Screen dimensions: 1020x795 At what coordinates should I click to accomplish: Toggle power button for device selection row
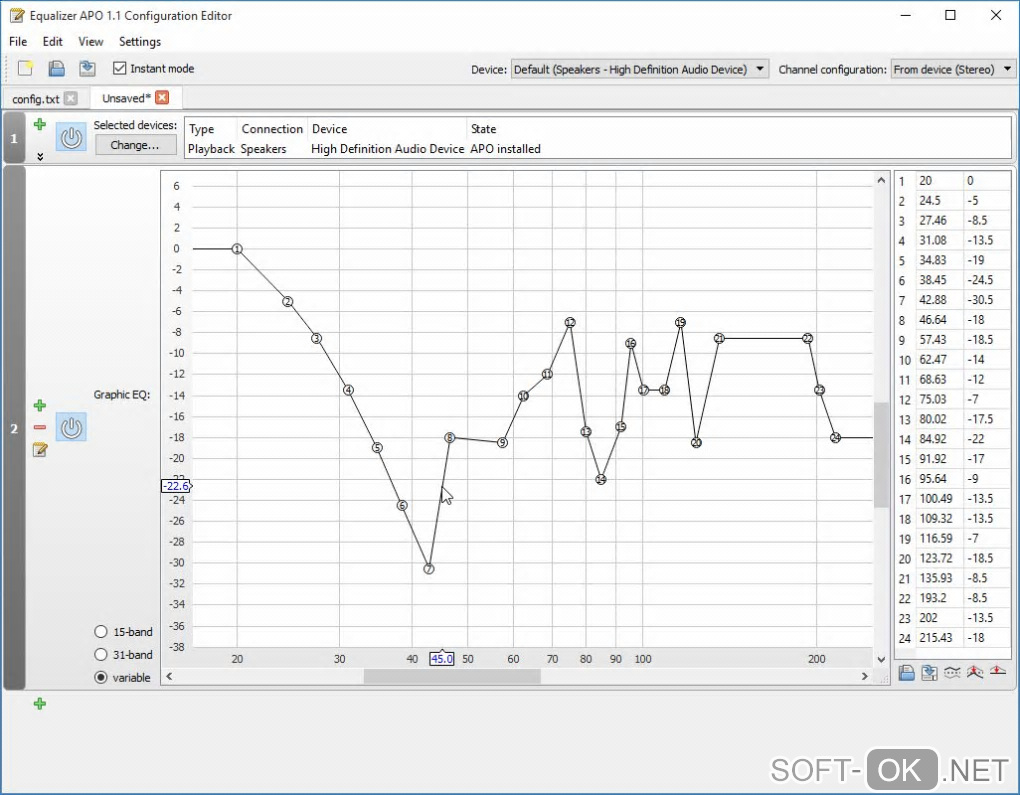click(x=71, y=137)
